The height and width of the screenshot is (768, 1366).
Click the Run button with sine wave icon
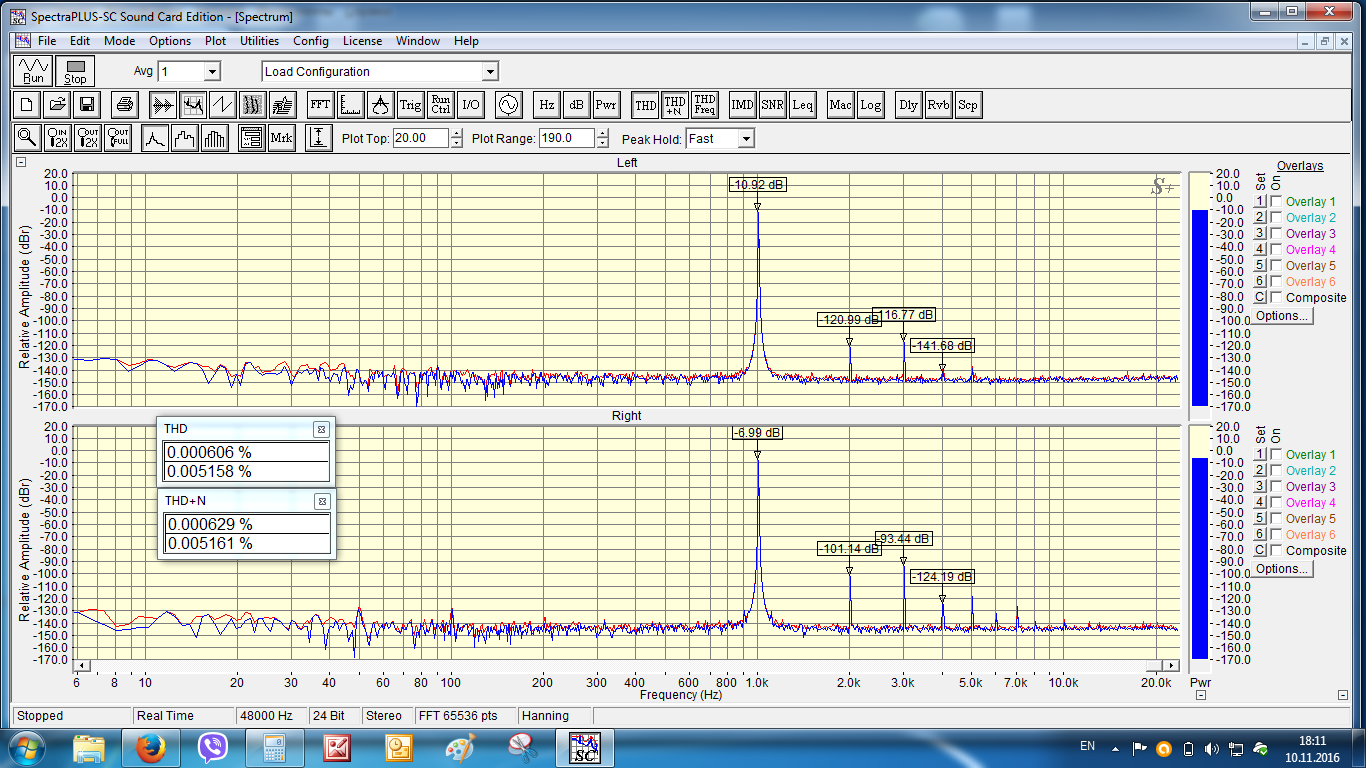coord(34,71)
